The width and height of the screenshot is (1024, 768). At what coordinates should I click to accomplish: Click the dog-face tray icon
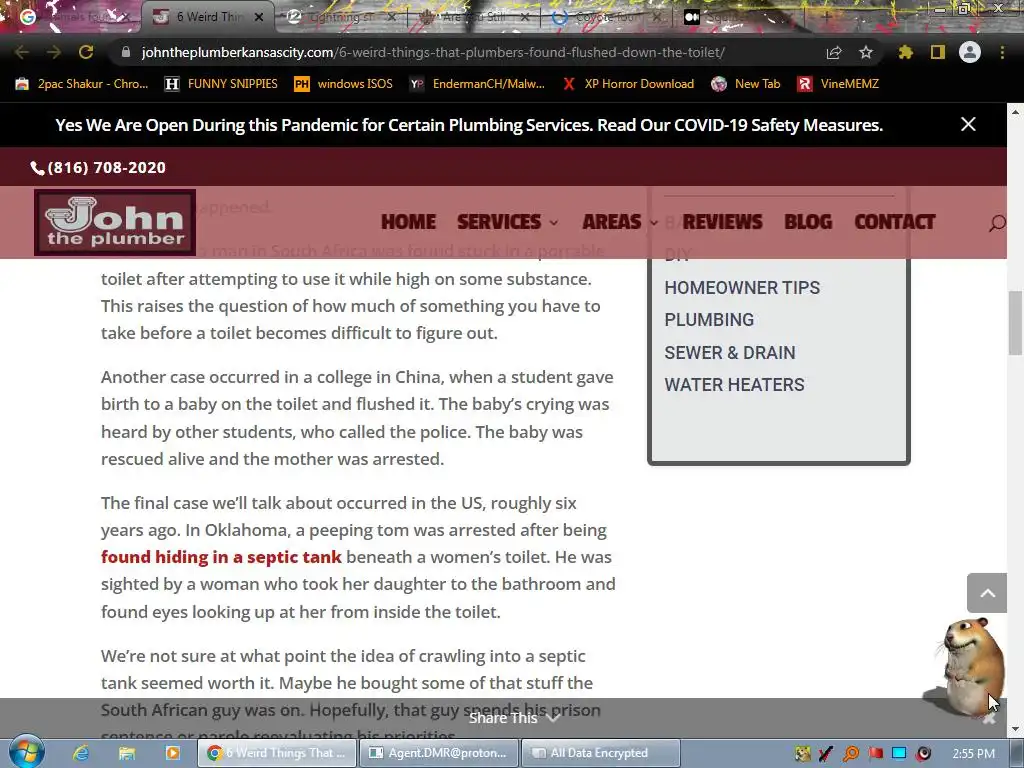click(x=803, y=754)
